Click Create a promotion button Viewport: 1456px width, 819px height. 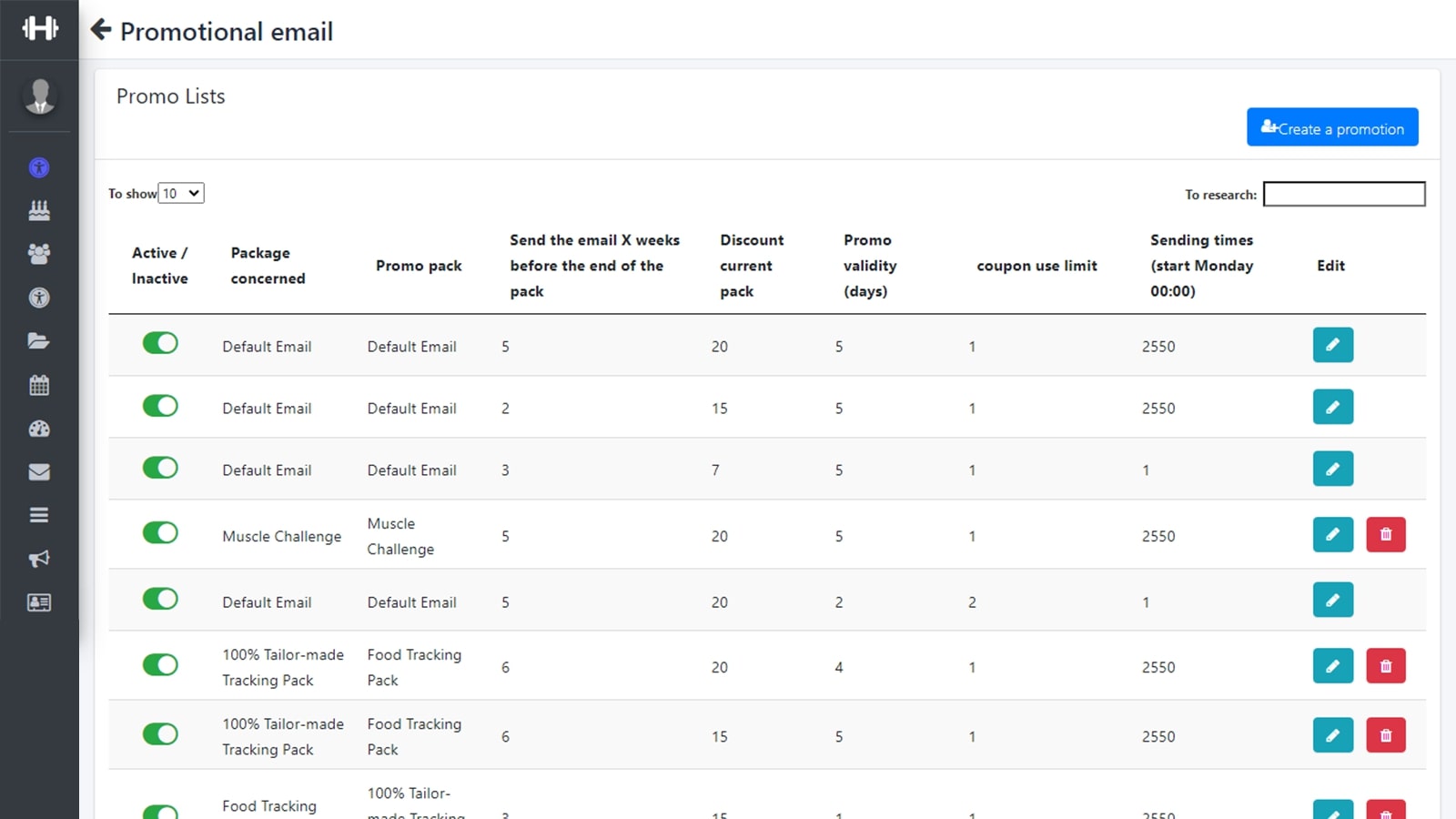[x=1332, y=127]
